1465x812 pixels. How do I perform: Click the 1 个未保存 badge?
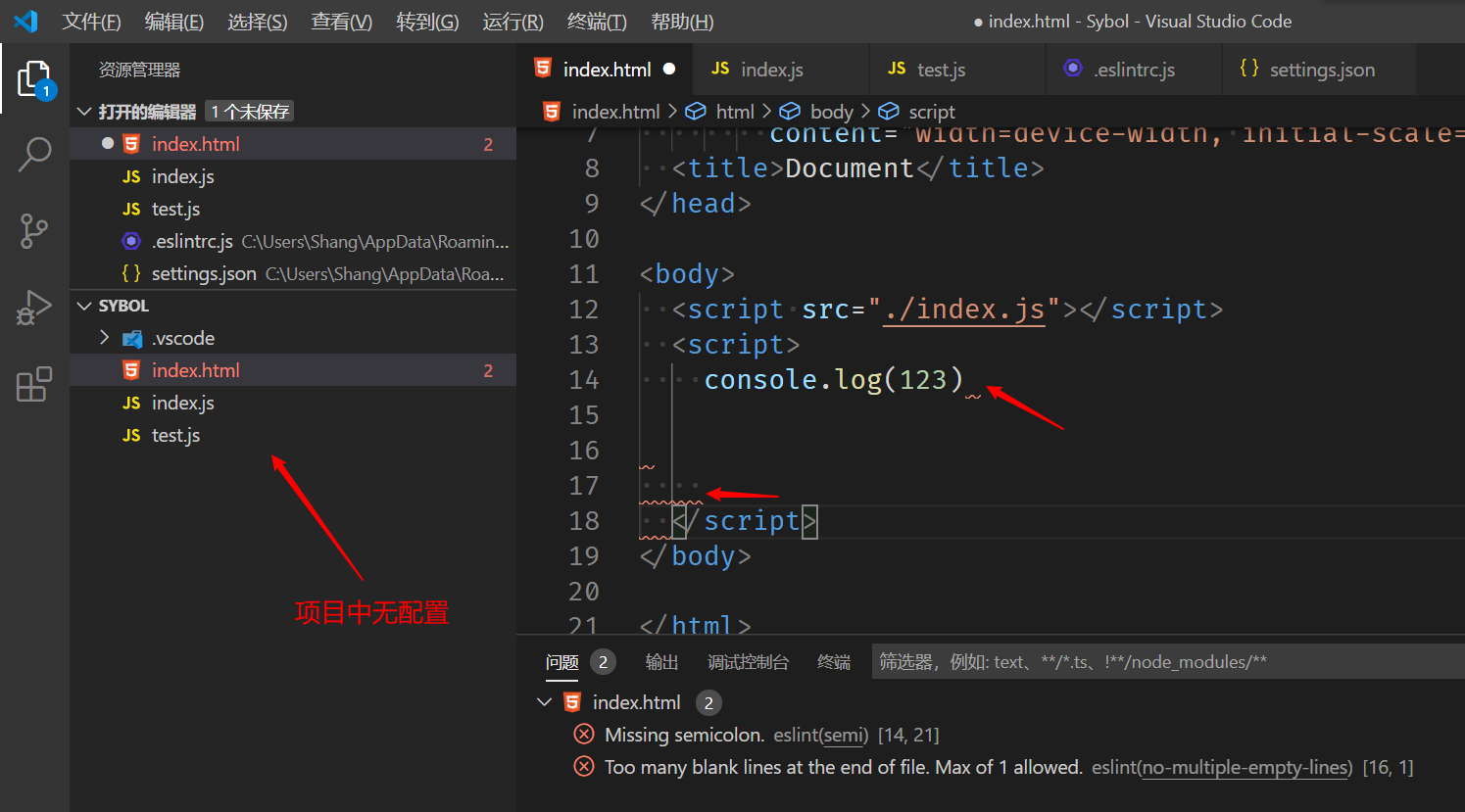pos(250,112)
